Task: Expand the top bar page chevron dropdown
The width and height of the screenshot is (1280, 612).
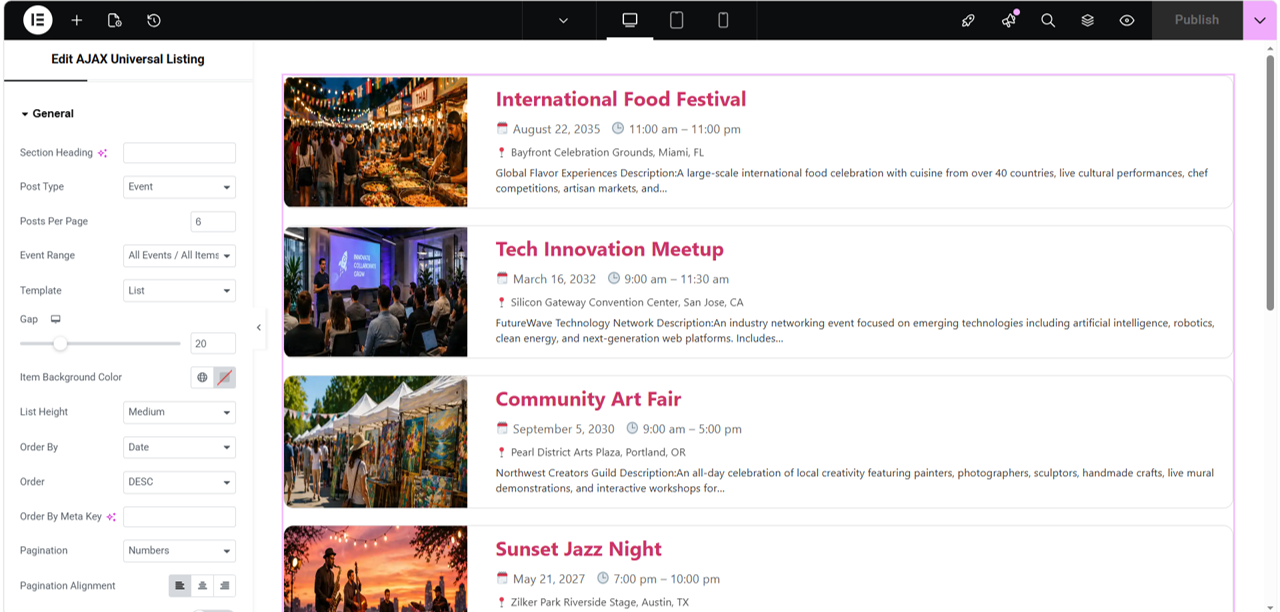Action: pyautogui.click(x=563, y=20)
